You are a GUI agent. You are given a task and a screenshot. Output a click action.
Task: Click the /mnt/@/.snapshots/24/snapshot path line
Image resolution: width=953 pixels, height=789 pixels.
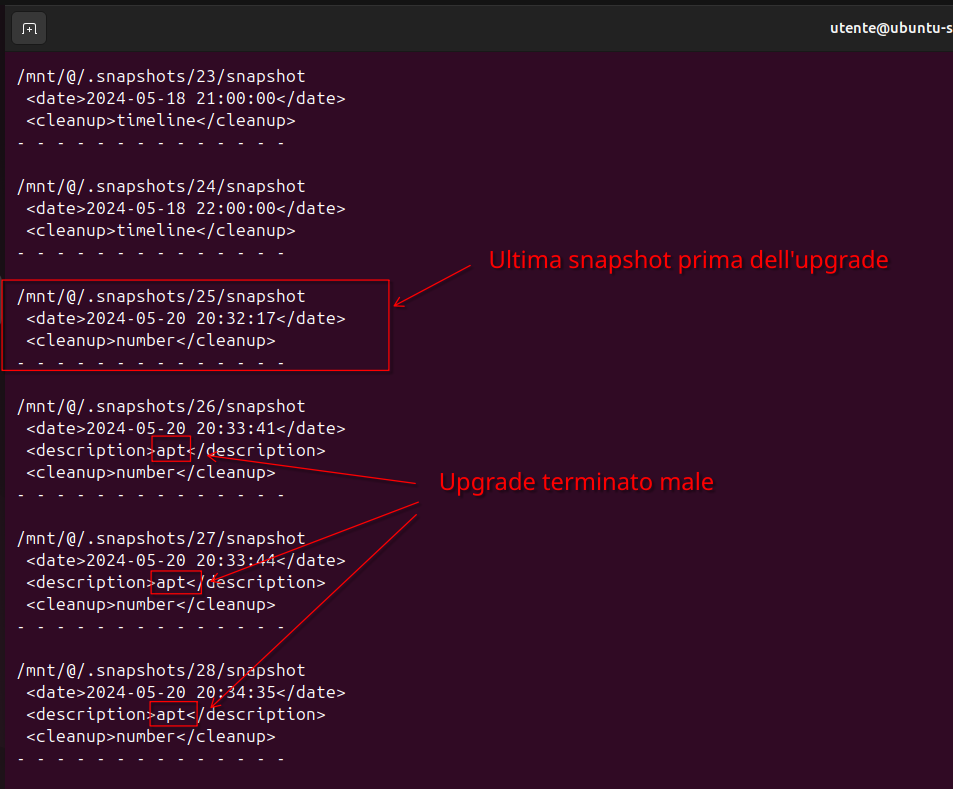click(x=161, y=186)
